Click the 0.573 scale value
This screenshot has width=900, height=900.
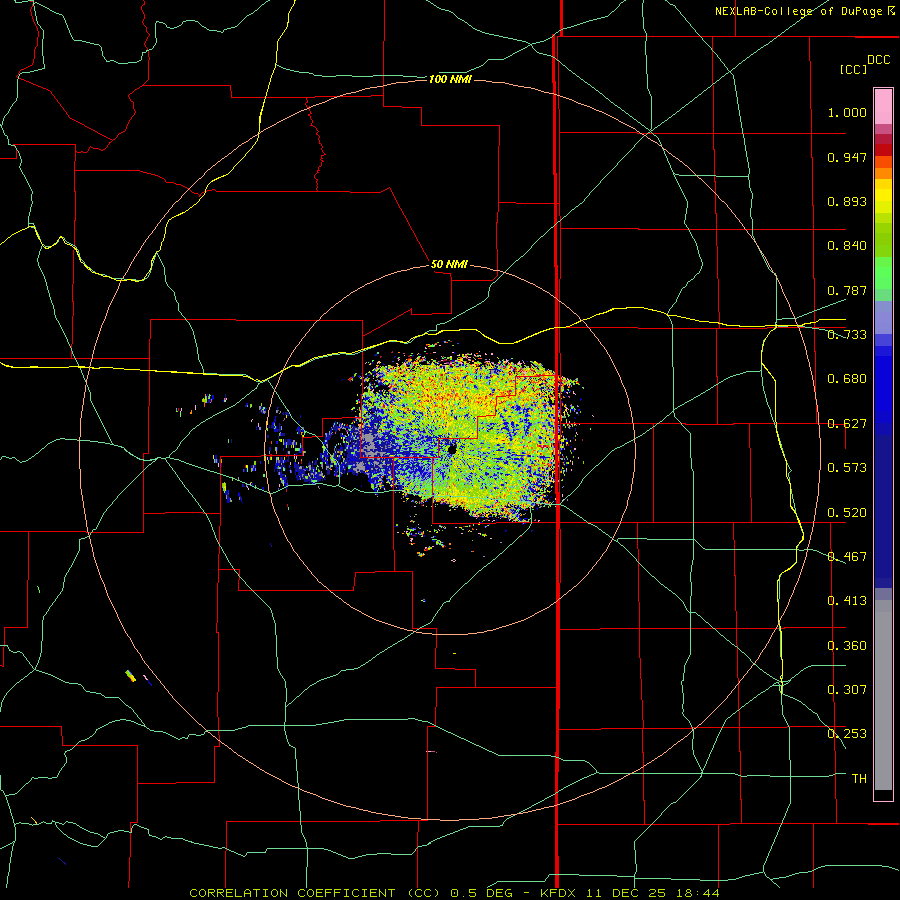tap(847, 468)
